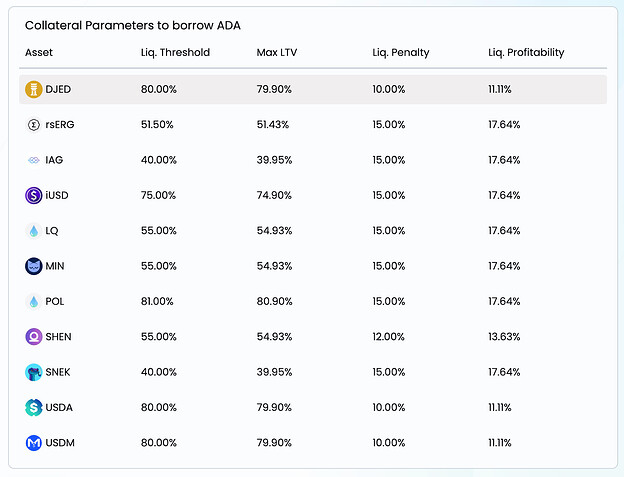Click the USDM token icon

[x=34, y=442]
